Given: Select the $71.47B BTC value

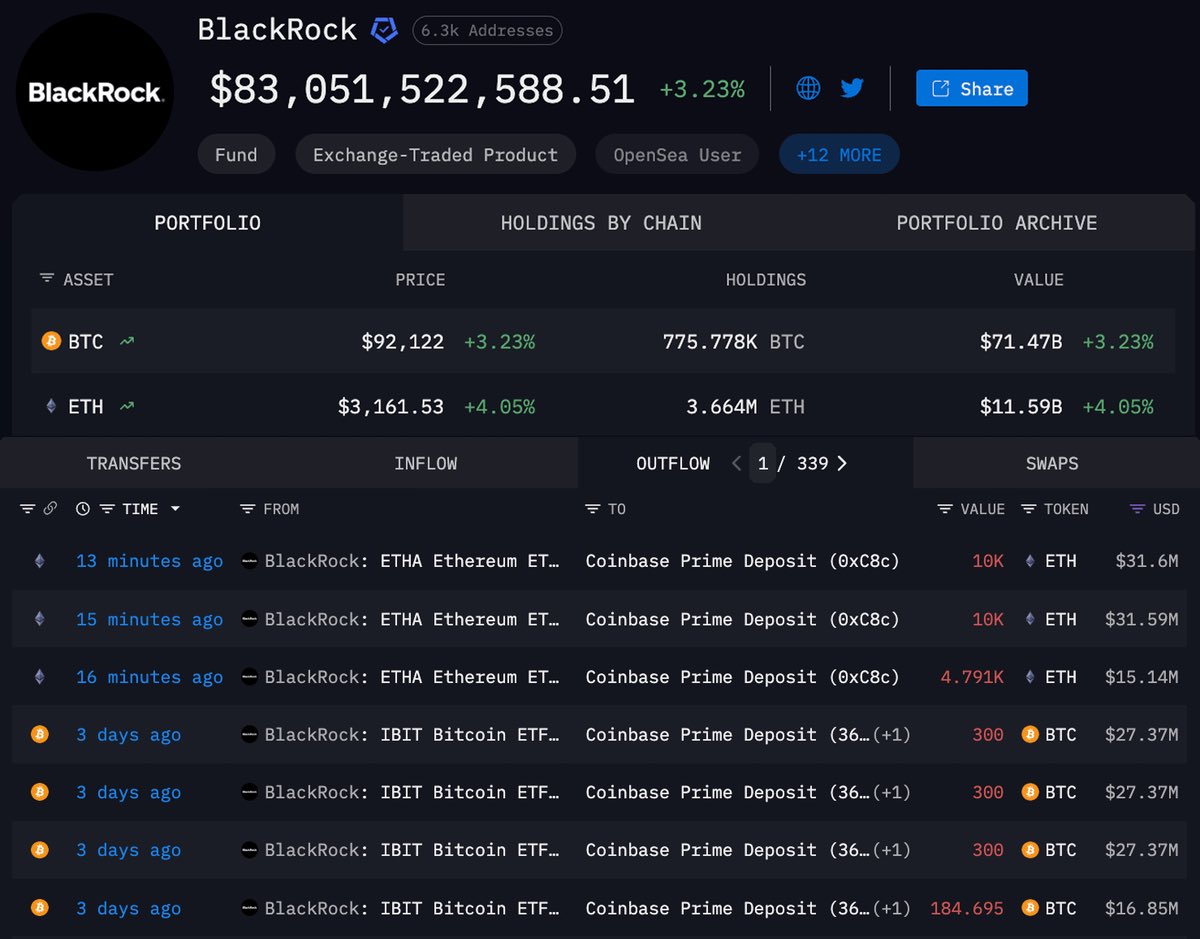Looking at the screenshot, I should point(1021,341).
